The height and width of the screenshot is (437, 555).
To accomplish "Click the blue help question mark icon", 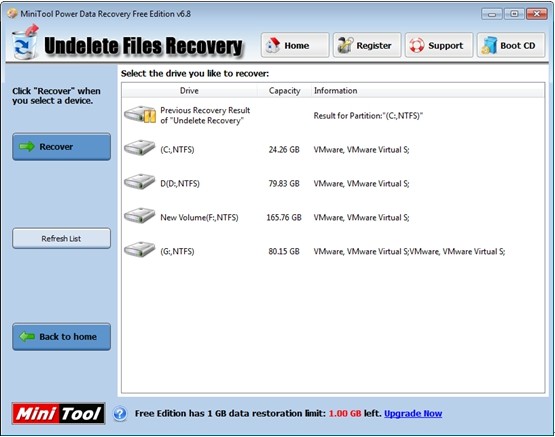I will [x=120, y=413].
